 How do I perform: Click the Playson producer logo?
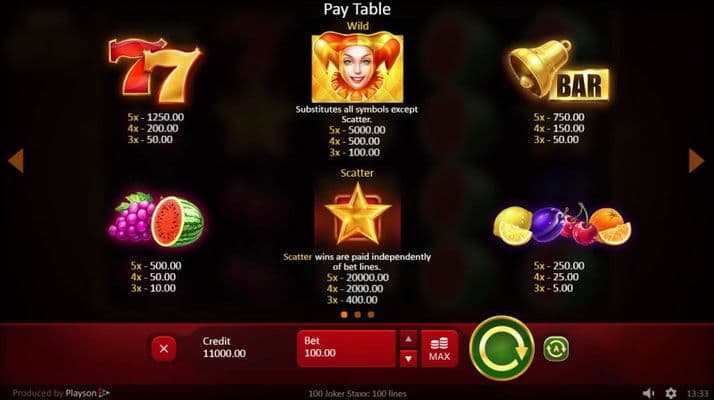point(87,393)
